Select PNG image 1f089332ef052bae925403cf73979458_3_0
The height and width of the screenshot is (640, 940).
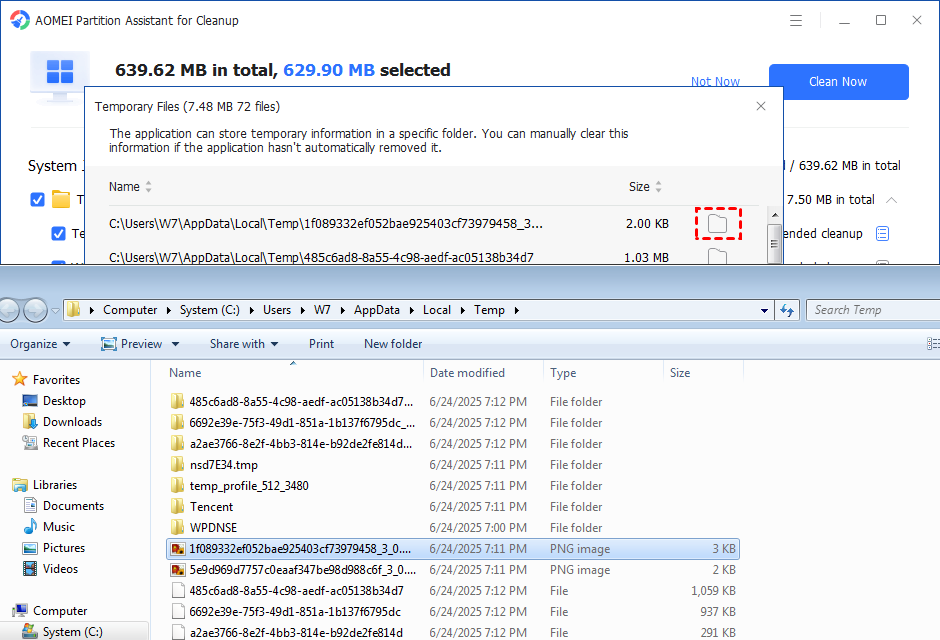[453, 548]
